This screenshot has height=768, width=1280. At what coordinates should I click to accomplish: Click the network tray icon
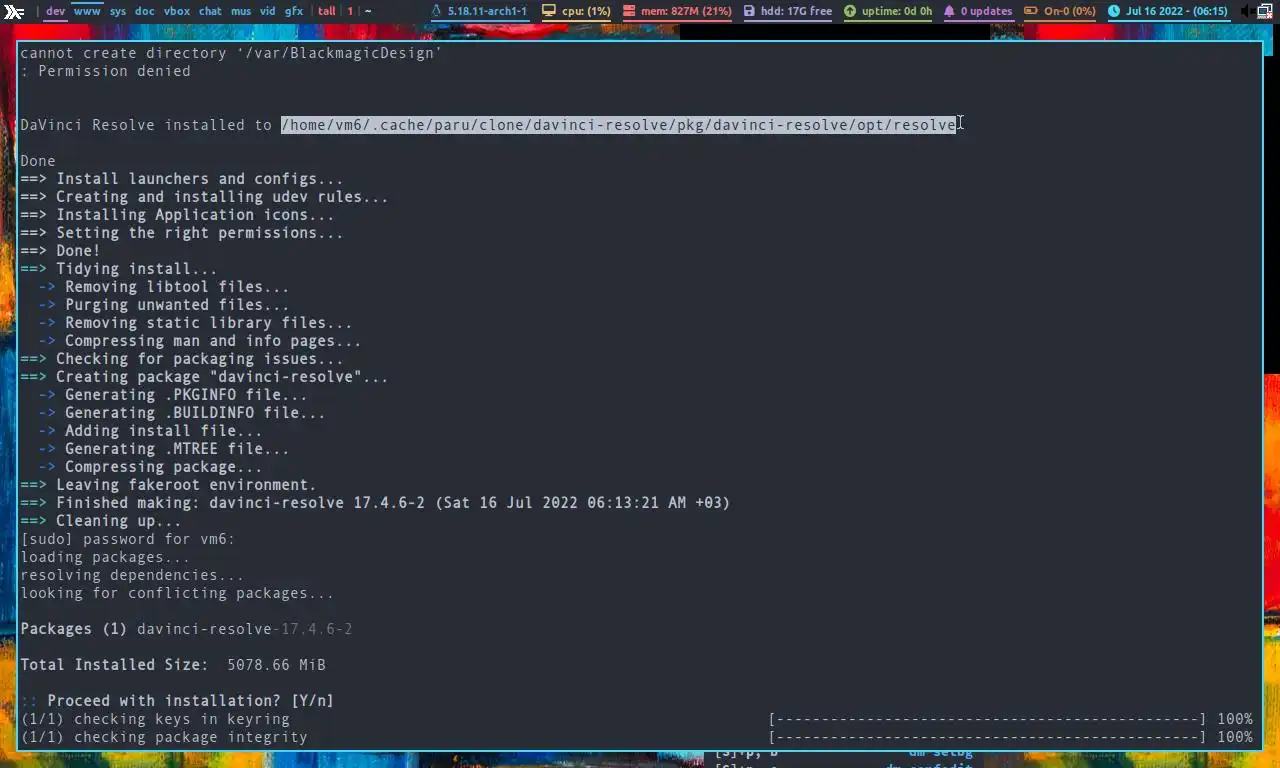[x=1267, y=12]
